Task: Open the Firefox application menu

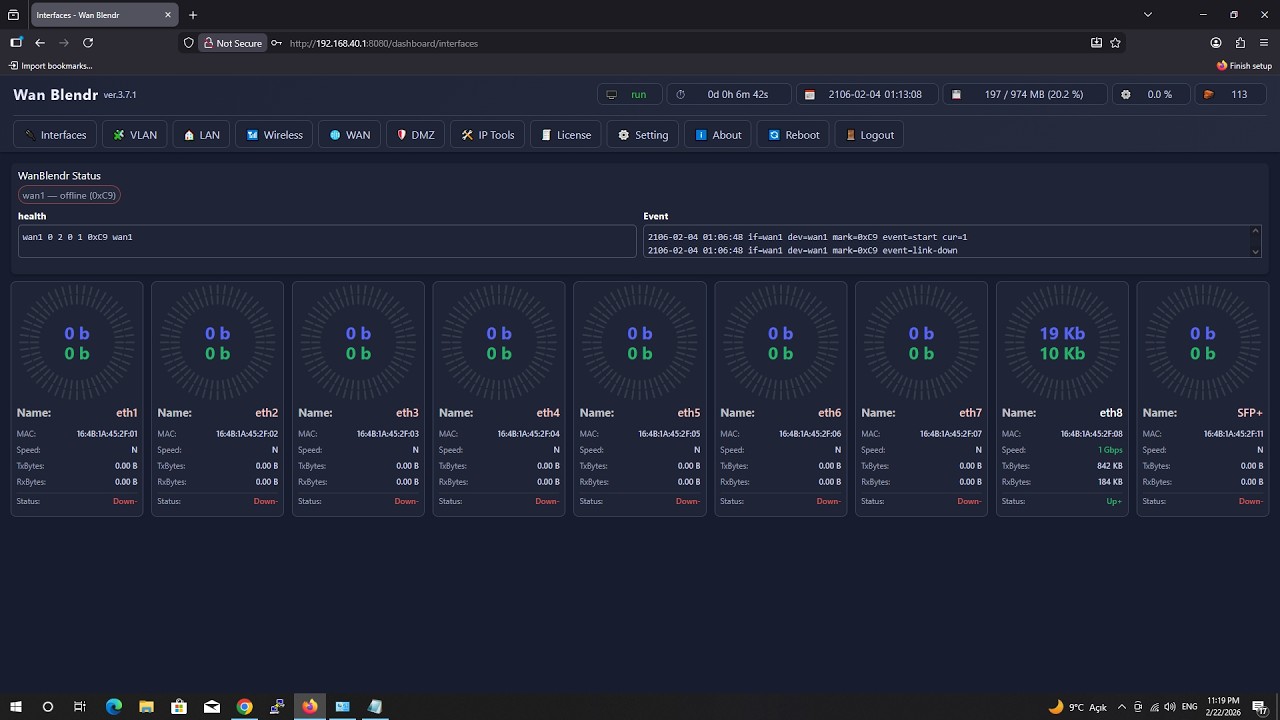Action: pos(1264,43)
